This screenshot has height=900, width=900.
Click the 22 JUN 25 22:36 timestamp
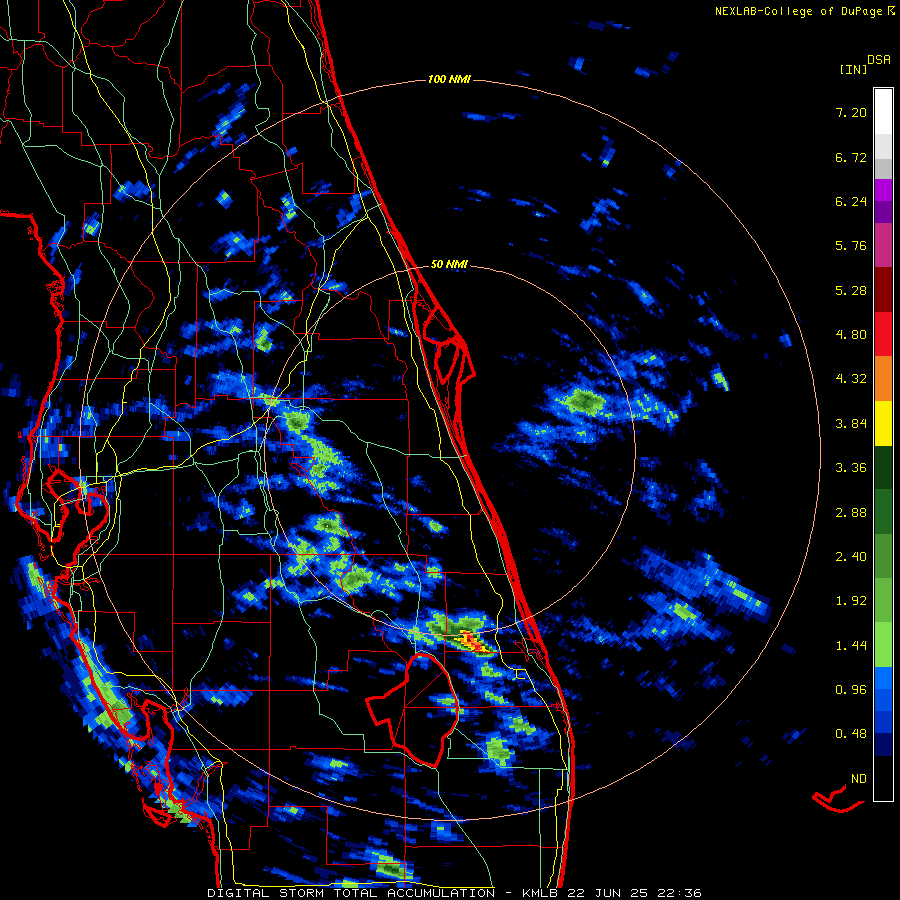coord(634,893)
